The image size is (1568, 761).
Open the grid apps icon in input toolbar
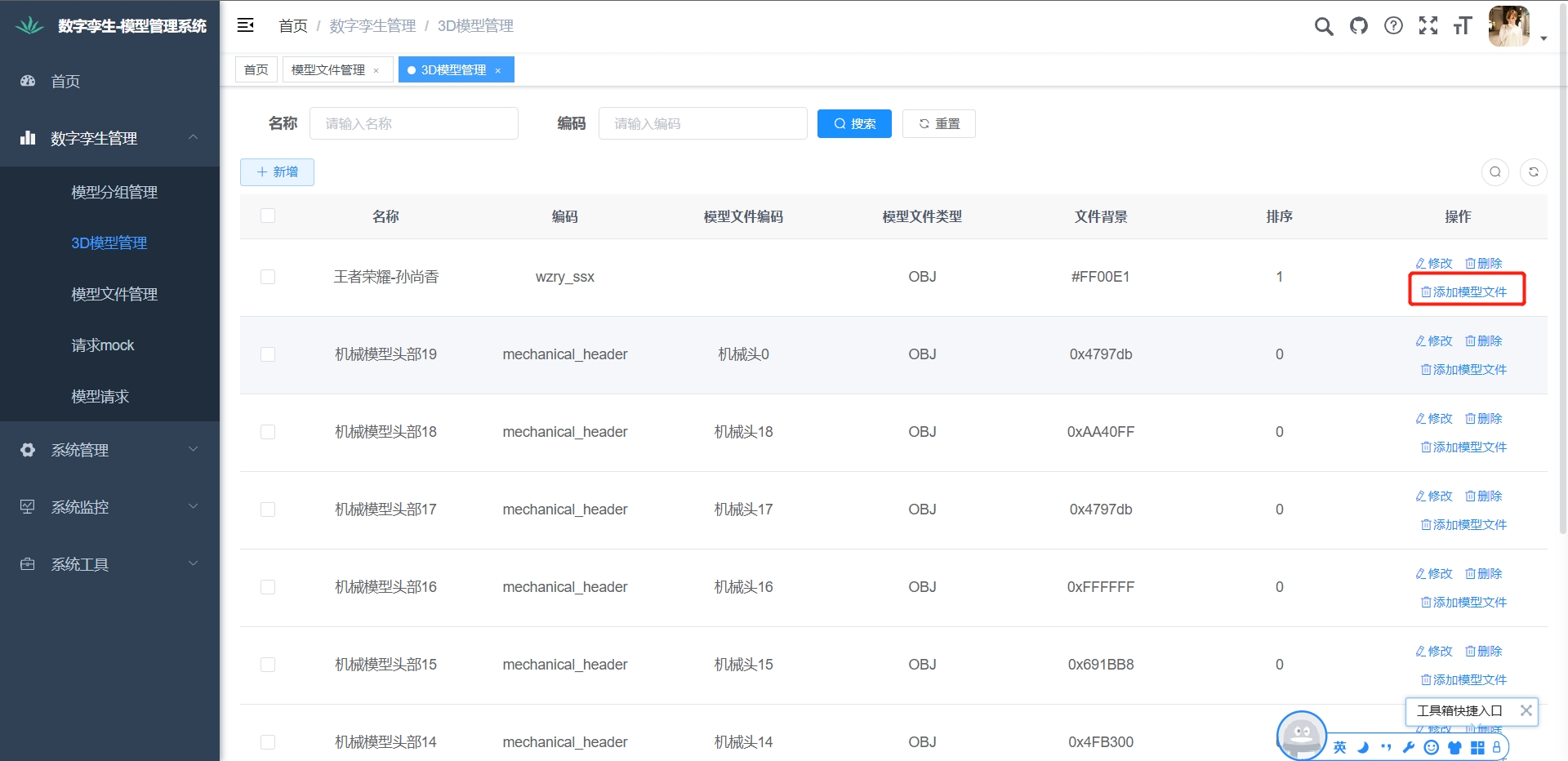(x=1477, y=747)
